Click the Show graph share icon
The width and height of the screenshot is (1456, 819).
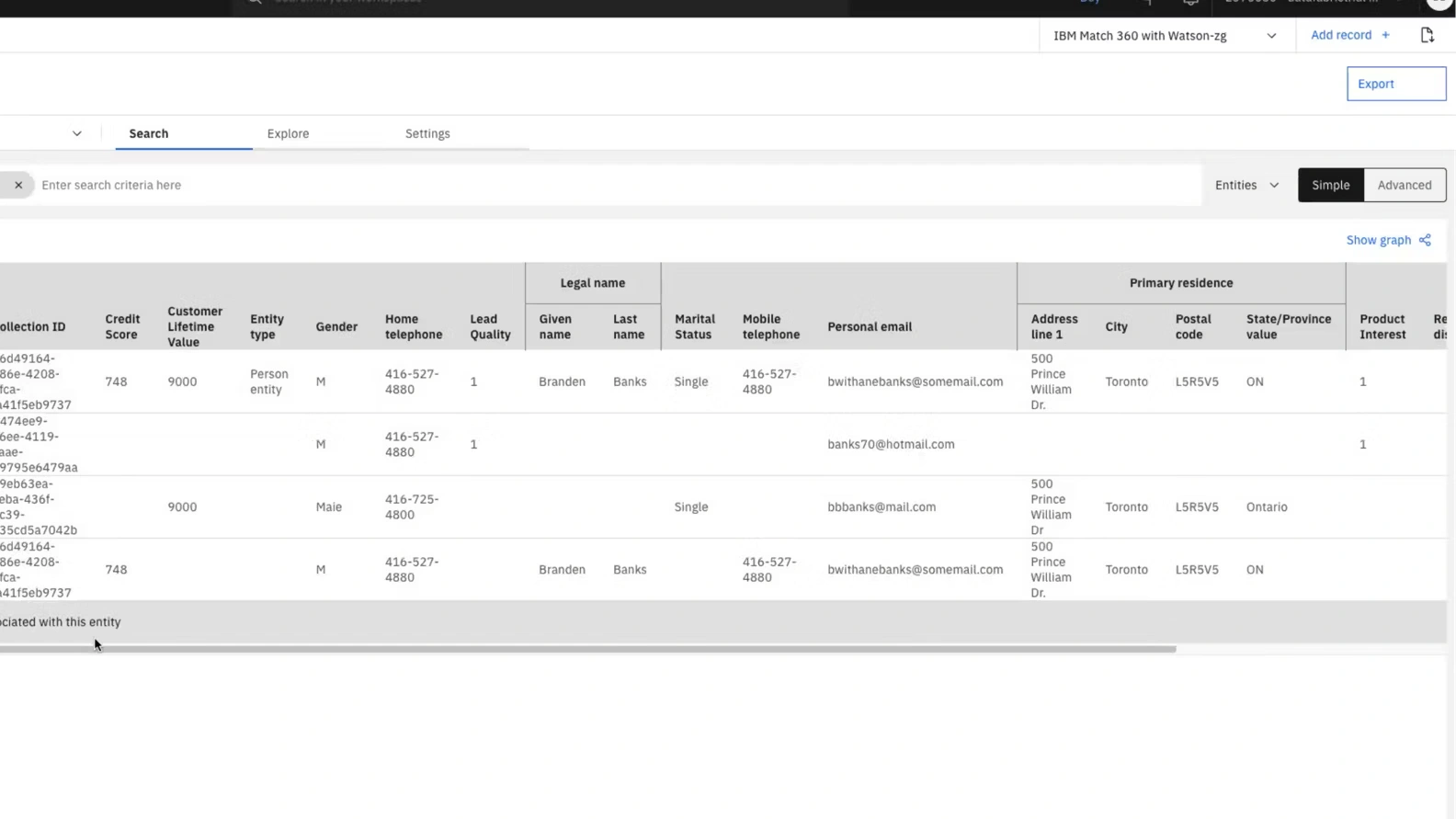pos(1425,240)
